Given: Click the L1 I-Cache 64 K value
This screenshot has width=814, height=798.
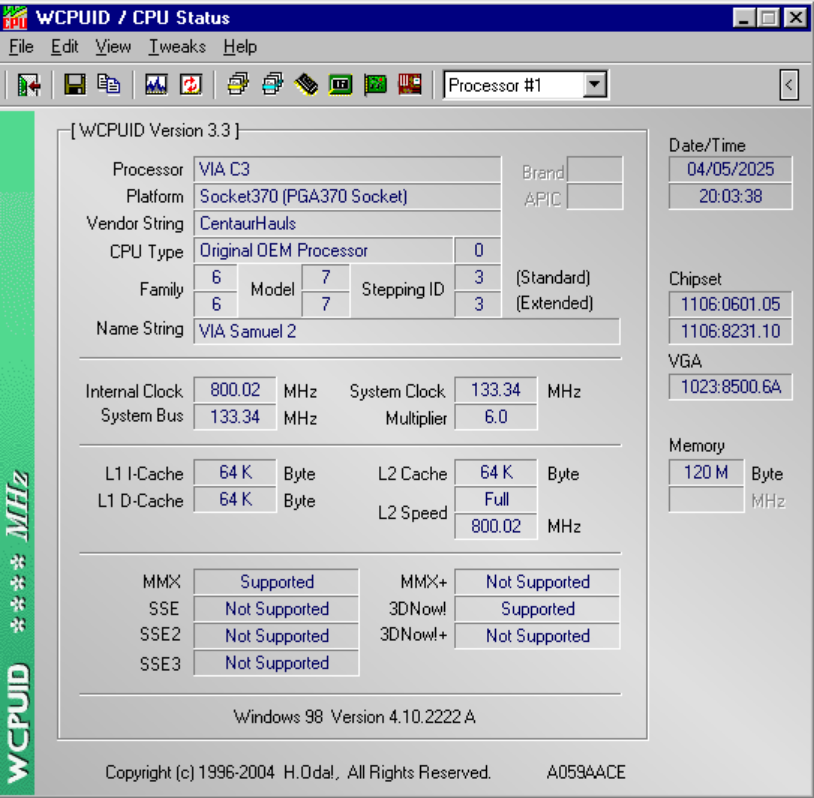Looking at the screenshot, I should tap(235, 472).
